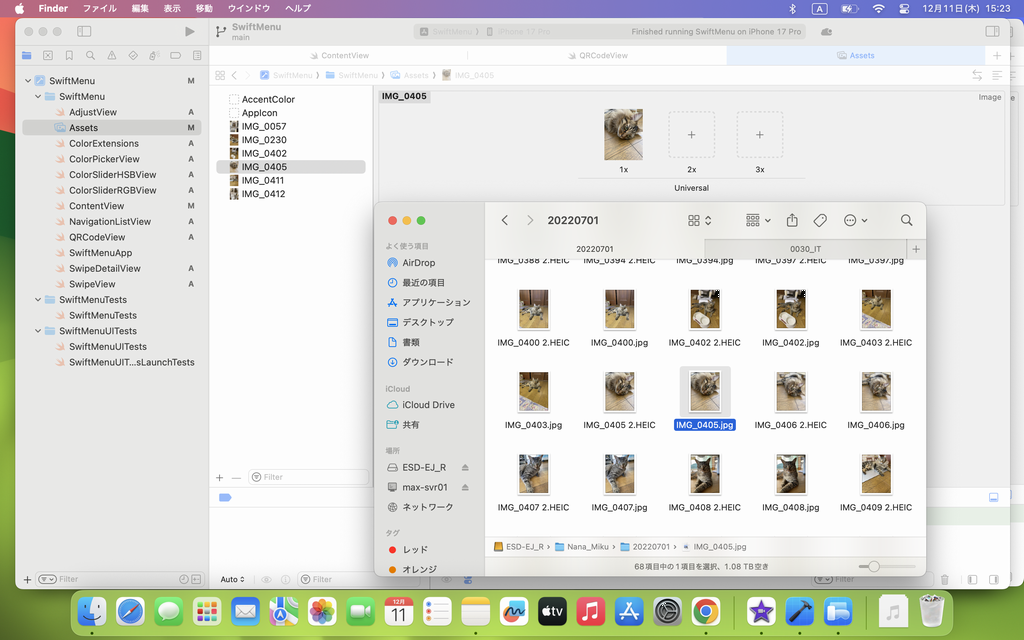Image resolution: width=1024 pixels, height=640 pixels.
Task: Open Xcode from the Dock
Action: pyautogui.click(x=799, y=611)
